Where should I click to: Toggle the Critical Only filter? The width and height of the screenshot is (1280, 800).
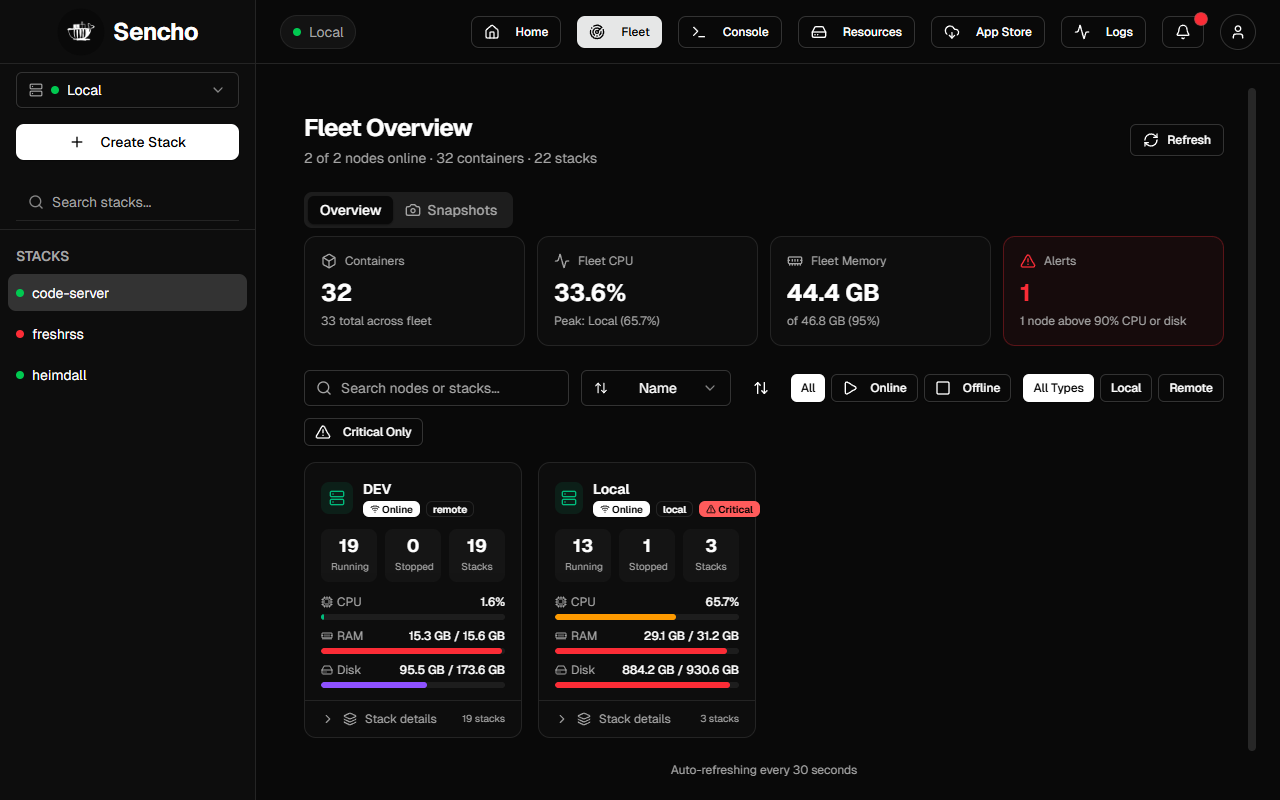pyautogui.click(x=363, y=432)
